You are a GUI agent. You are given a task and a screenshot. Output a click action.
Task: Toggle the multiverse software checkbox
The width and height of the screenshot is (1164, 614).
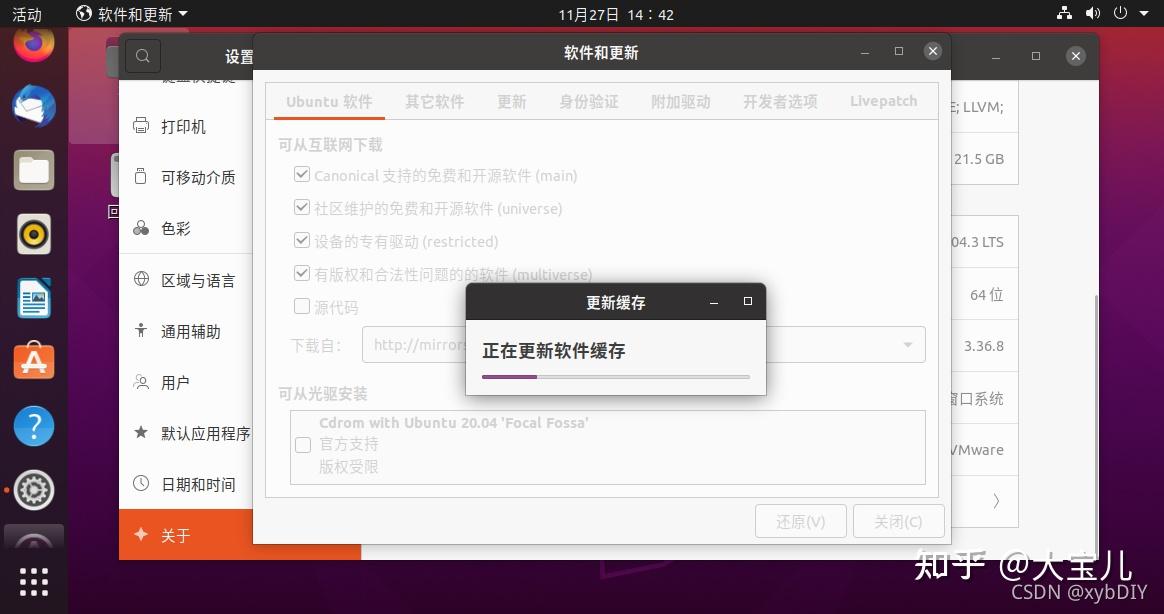pos(301,273)
